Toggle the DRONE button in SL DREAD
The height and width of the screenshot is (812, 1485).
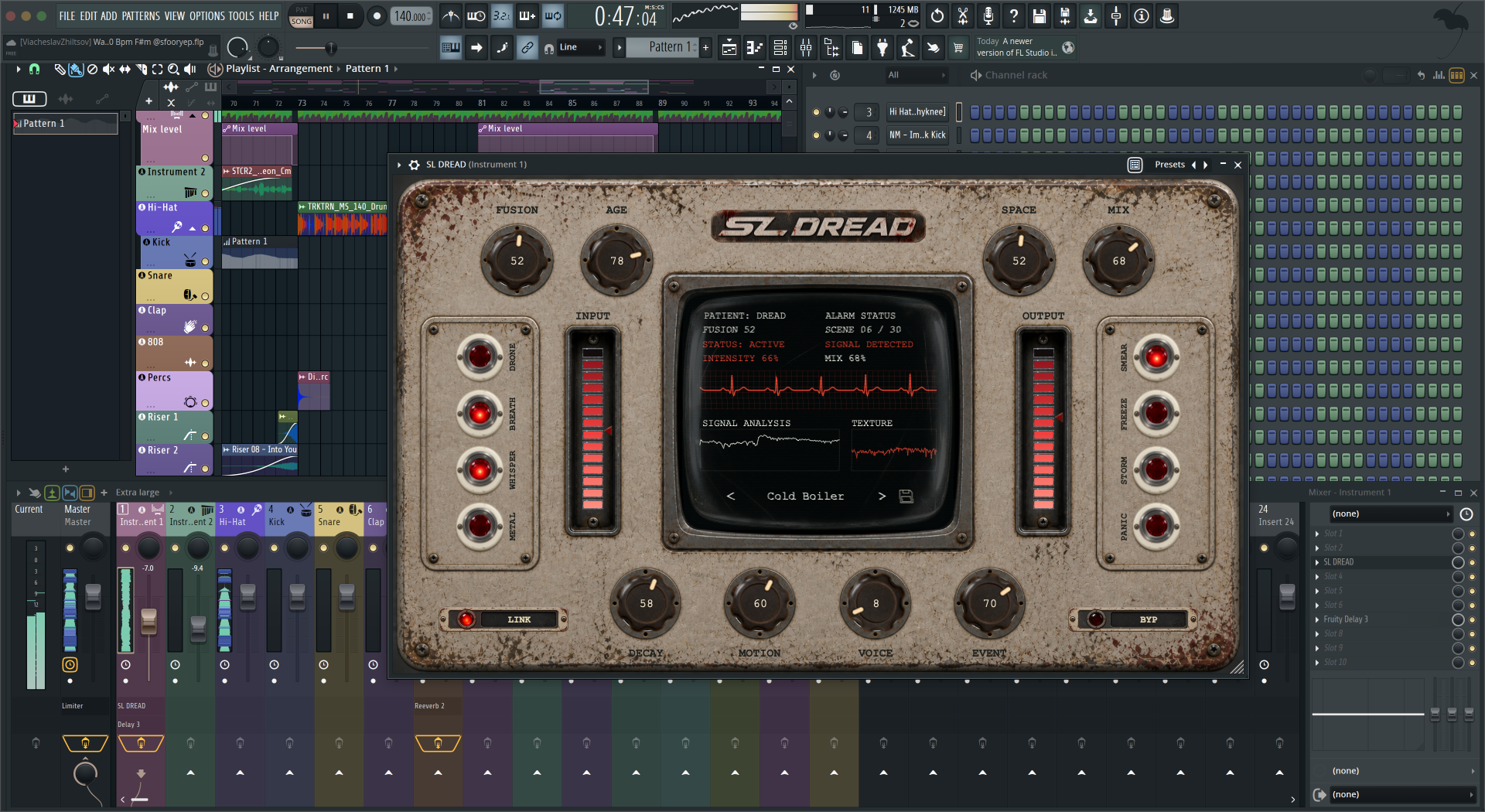(x=480, y=357)
